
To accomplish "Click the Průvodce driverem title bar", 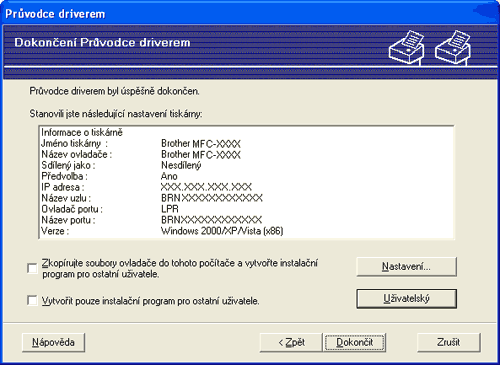I will click(x=250, y=14).
